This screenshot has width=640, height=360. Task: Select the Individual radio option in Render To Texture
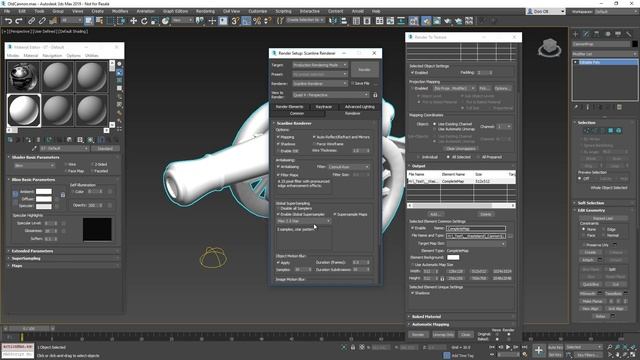[x=418, y=157]
